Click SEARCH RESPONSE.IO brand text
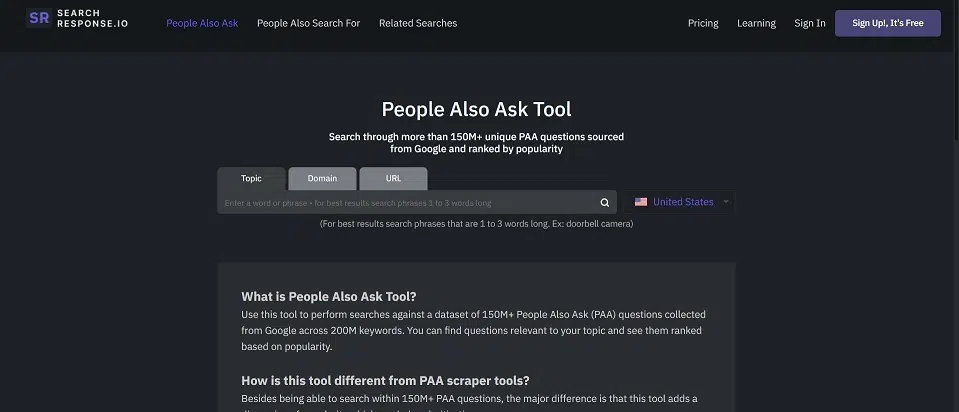 (x=92, y=18)
